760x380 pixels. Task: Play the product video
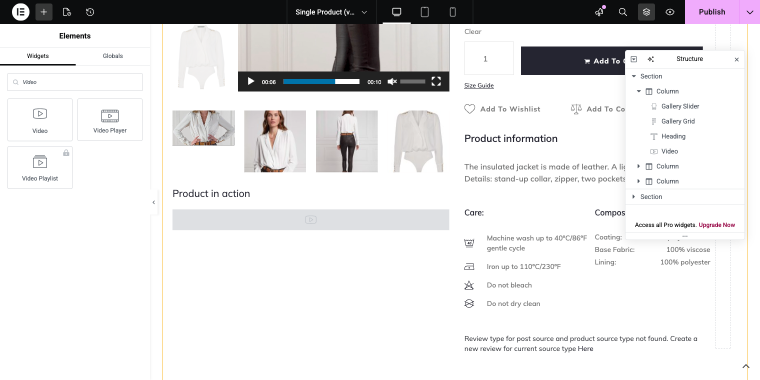(x=251, y=81)
